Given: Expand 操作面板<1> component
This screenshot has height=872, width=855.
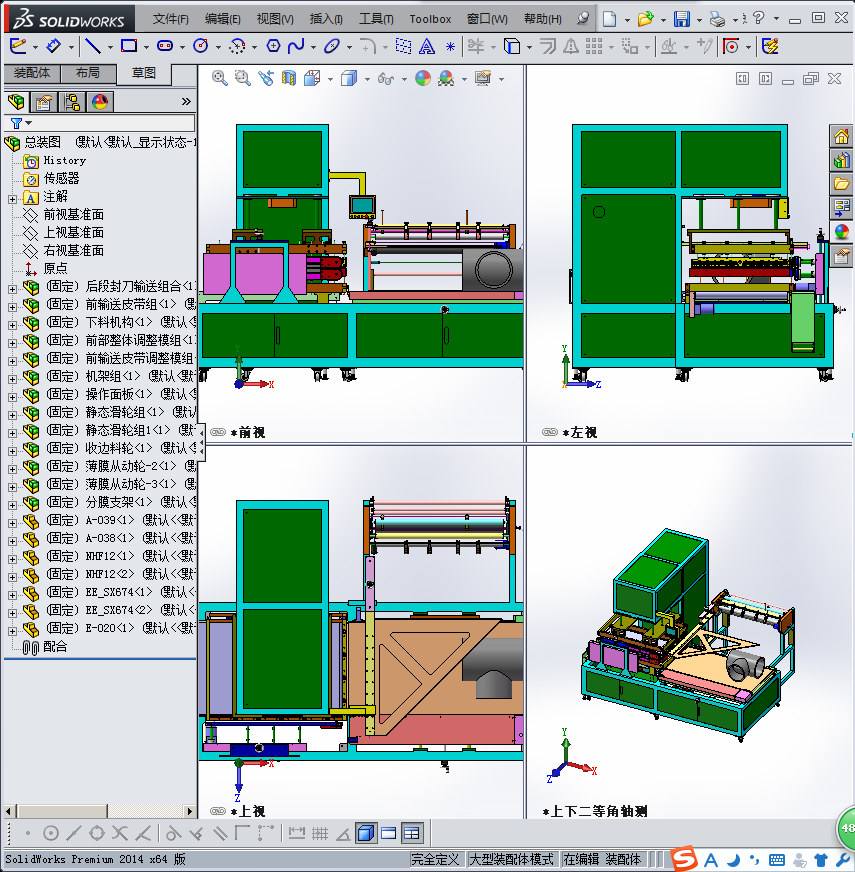Looking at the screenshot, I should coord(12,397).
